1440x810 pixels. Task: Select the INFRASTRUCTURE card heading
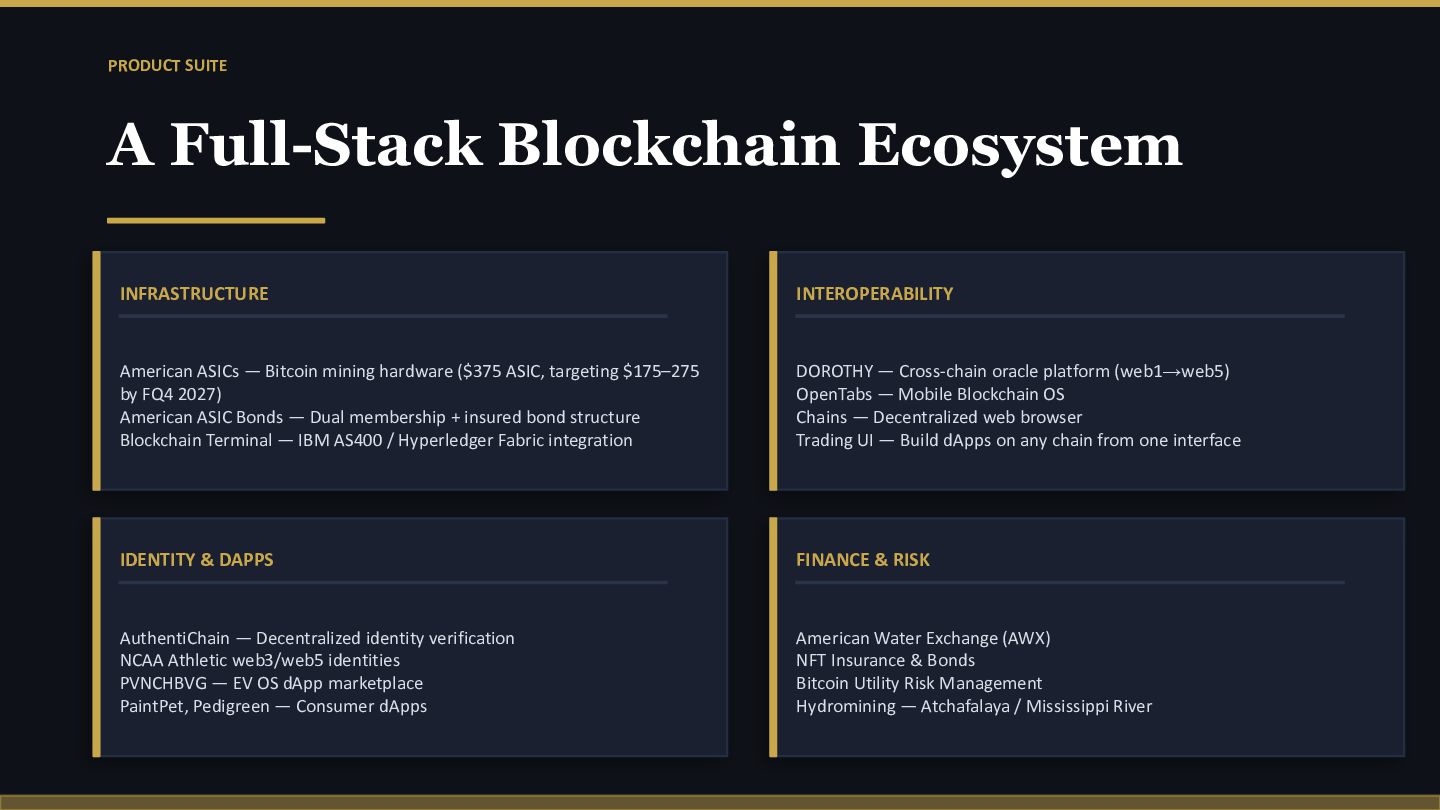(x=194, y=294)
